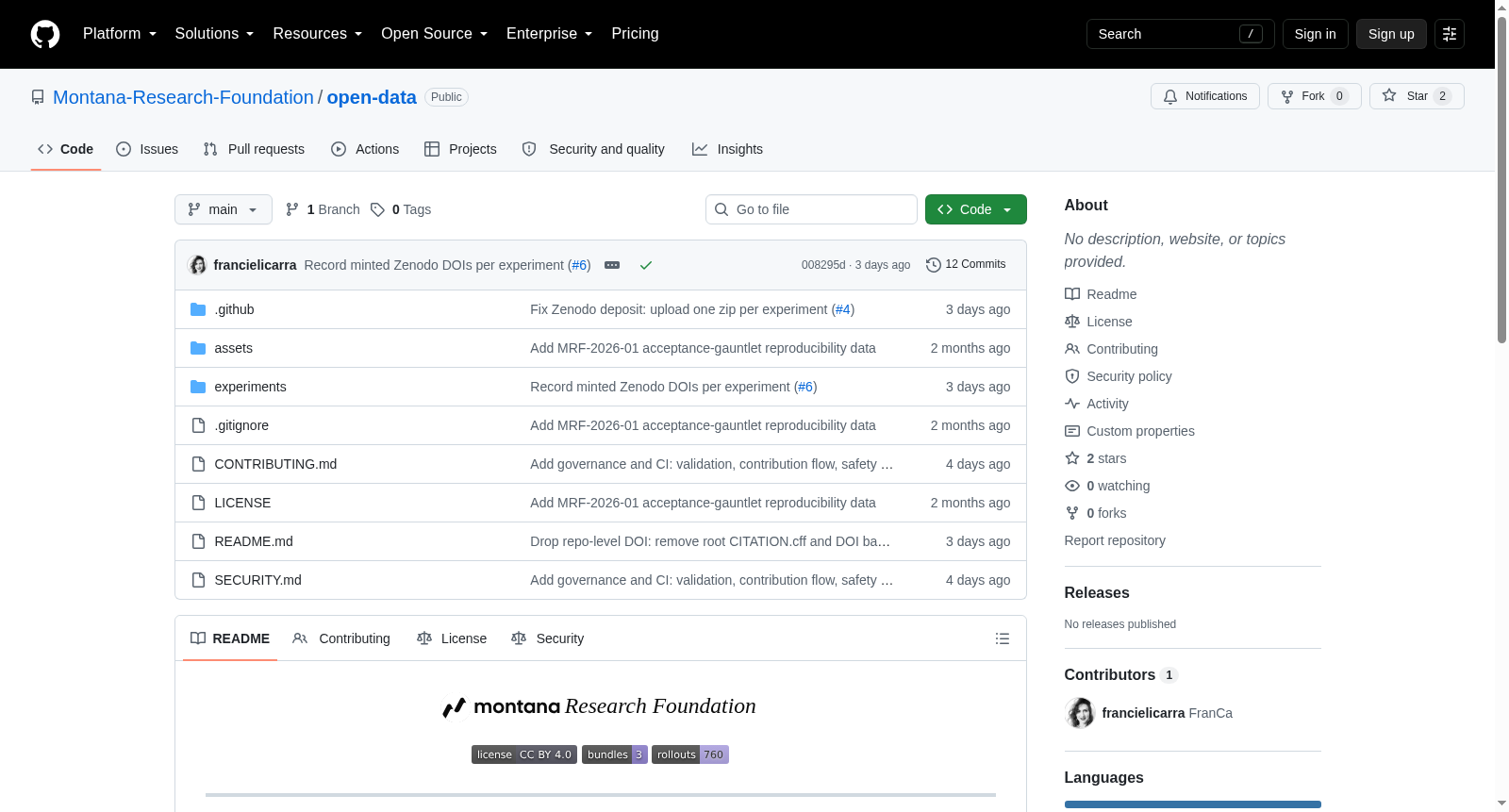Click the bundles 3 badge
Screen dimensions: 1509x812
click(615, 754)
